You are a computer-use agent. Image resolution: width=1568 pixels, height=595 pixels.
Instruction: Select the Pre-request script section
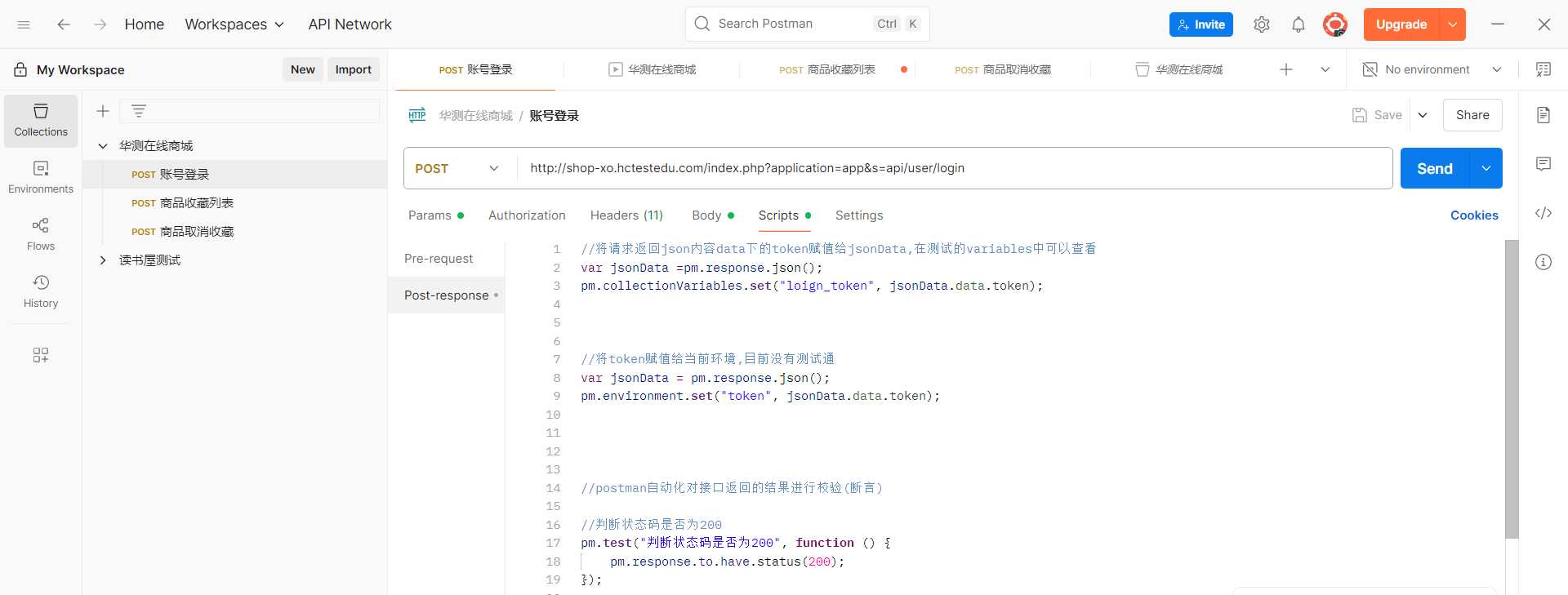(x=439, y=259)
